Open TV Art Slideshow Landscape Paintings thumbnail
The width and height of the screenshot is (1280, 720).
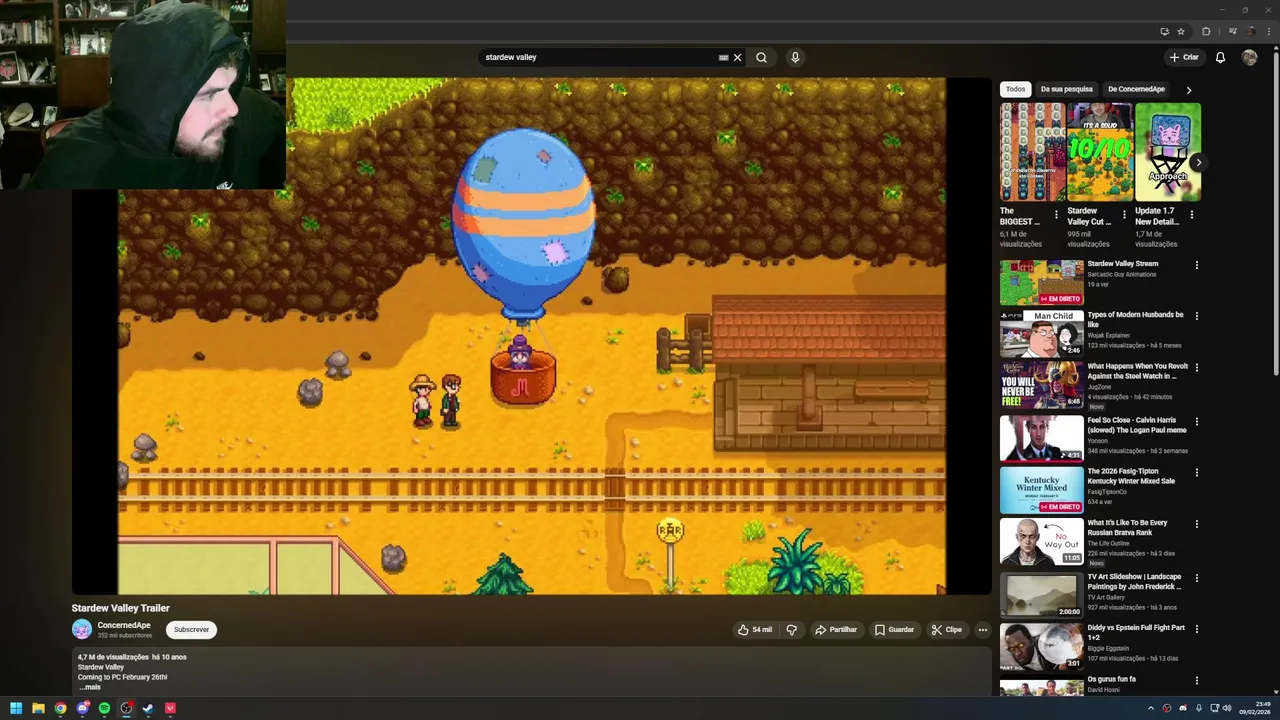(x=1041, y=595)
